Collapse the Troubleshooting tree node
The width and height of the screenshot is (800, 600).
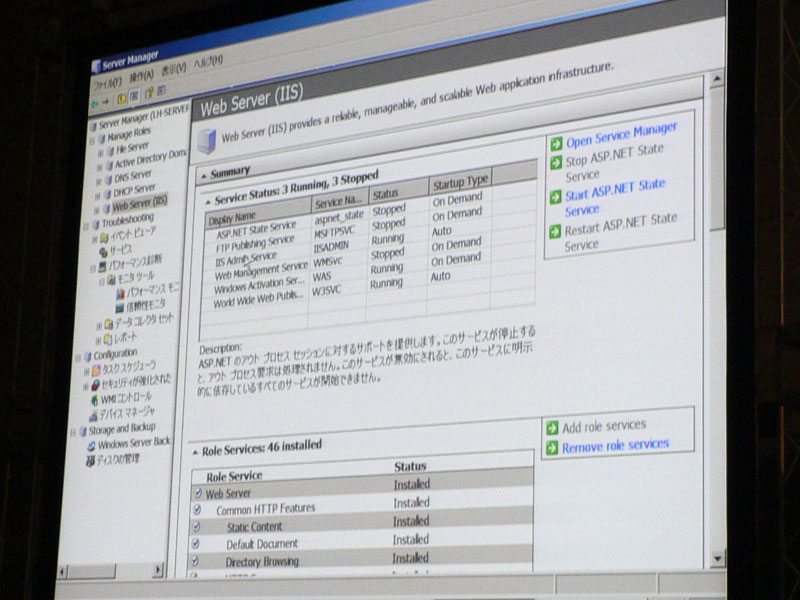coord(87,226)
